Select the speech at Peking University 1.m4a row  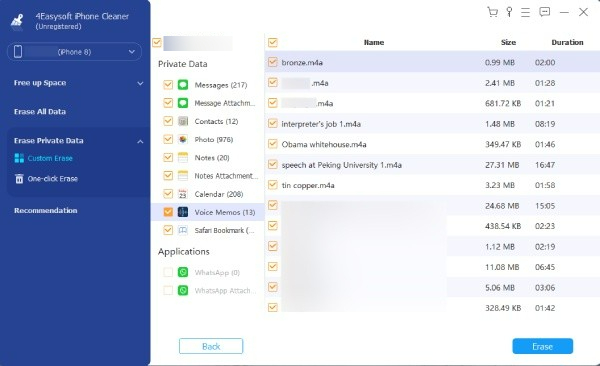(432, 165)
